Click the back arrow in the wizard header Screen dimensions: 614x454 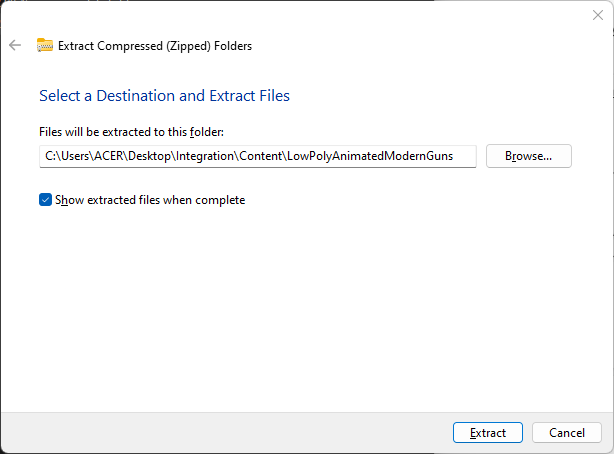pyautogui.click(x=14, y=45)
